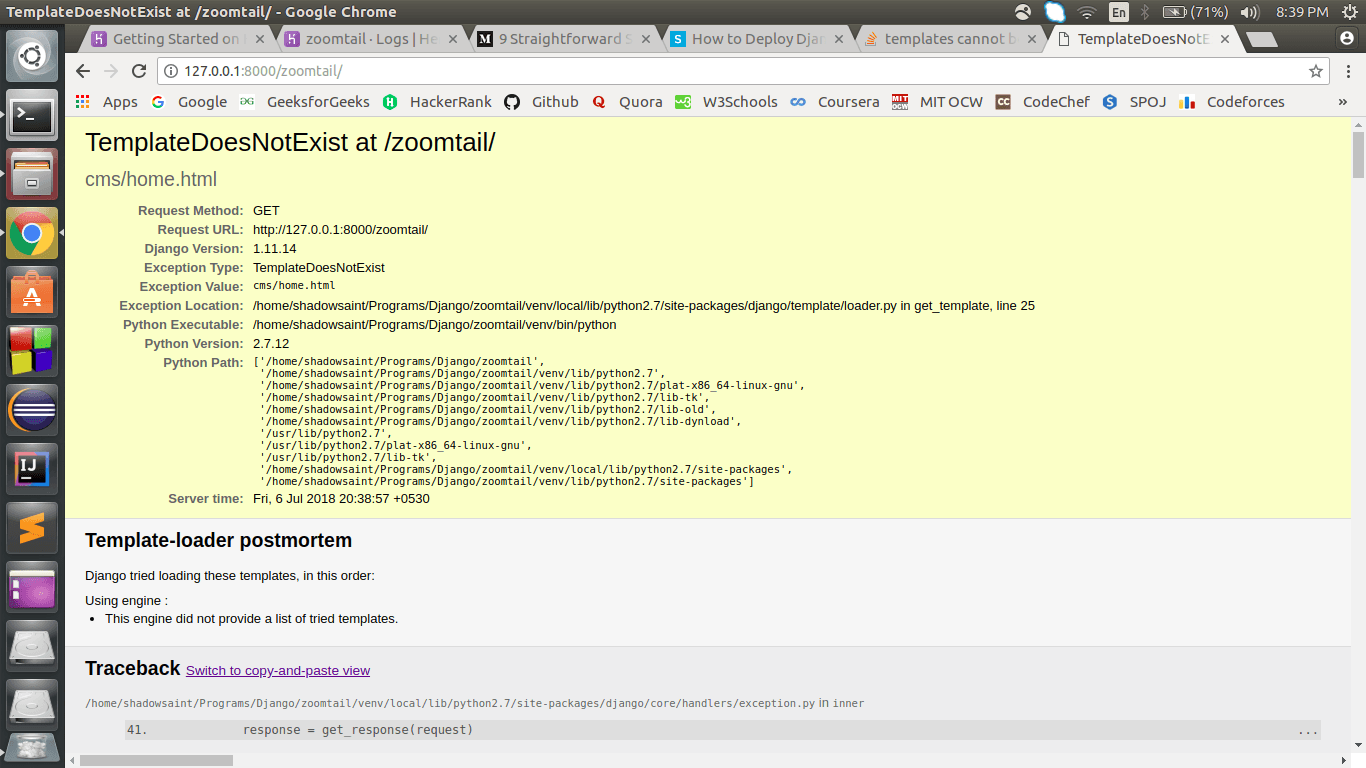
Task: Open the W3Schools bookmark link
Action: tap(728, 102)
